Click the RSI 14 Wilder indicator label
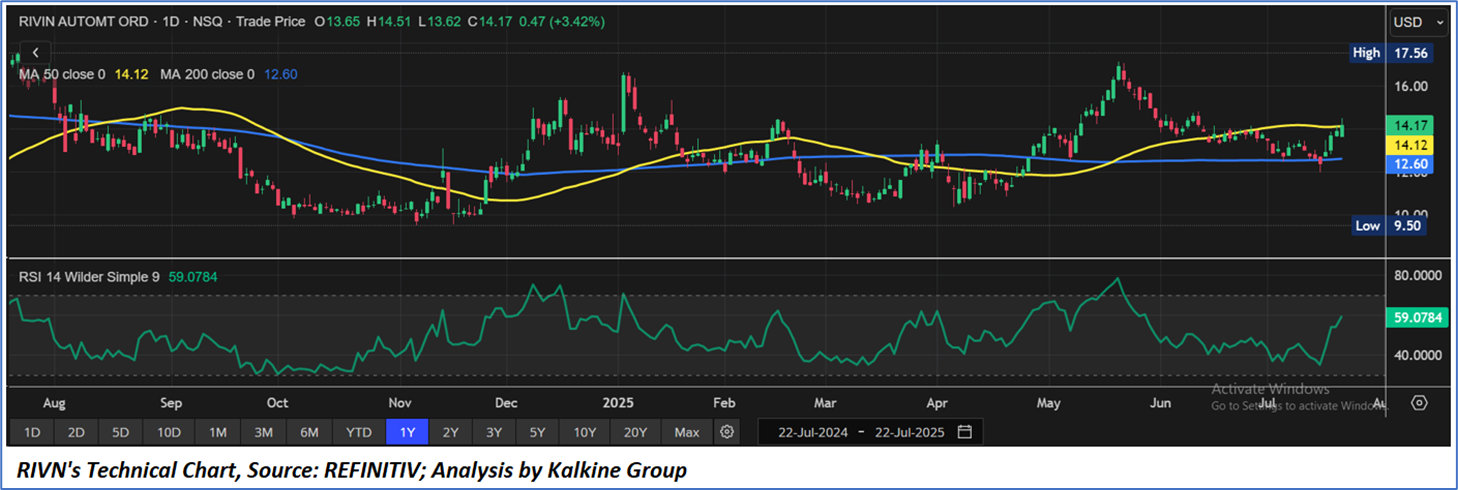This screenshot has height=490, width=1458. [88, 277]
